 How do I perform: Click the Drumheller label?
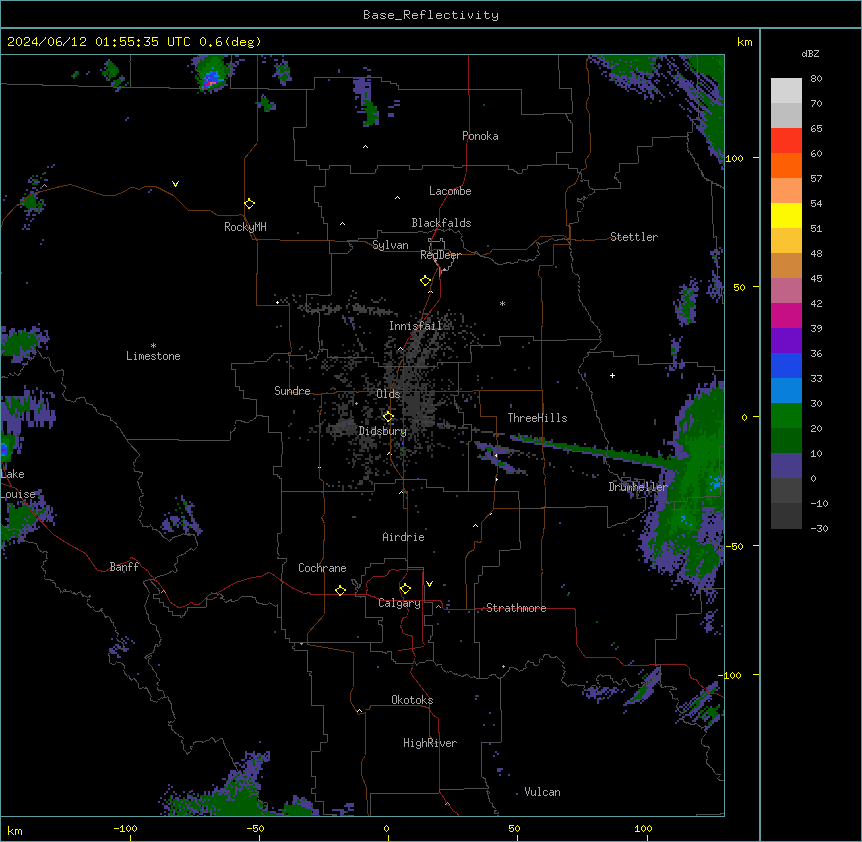[638, 487]
